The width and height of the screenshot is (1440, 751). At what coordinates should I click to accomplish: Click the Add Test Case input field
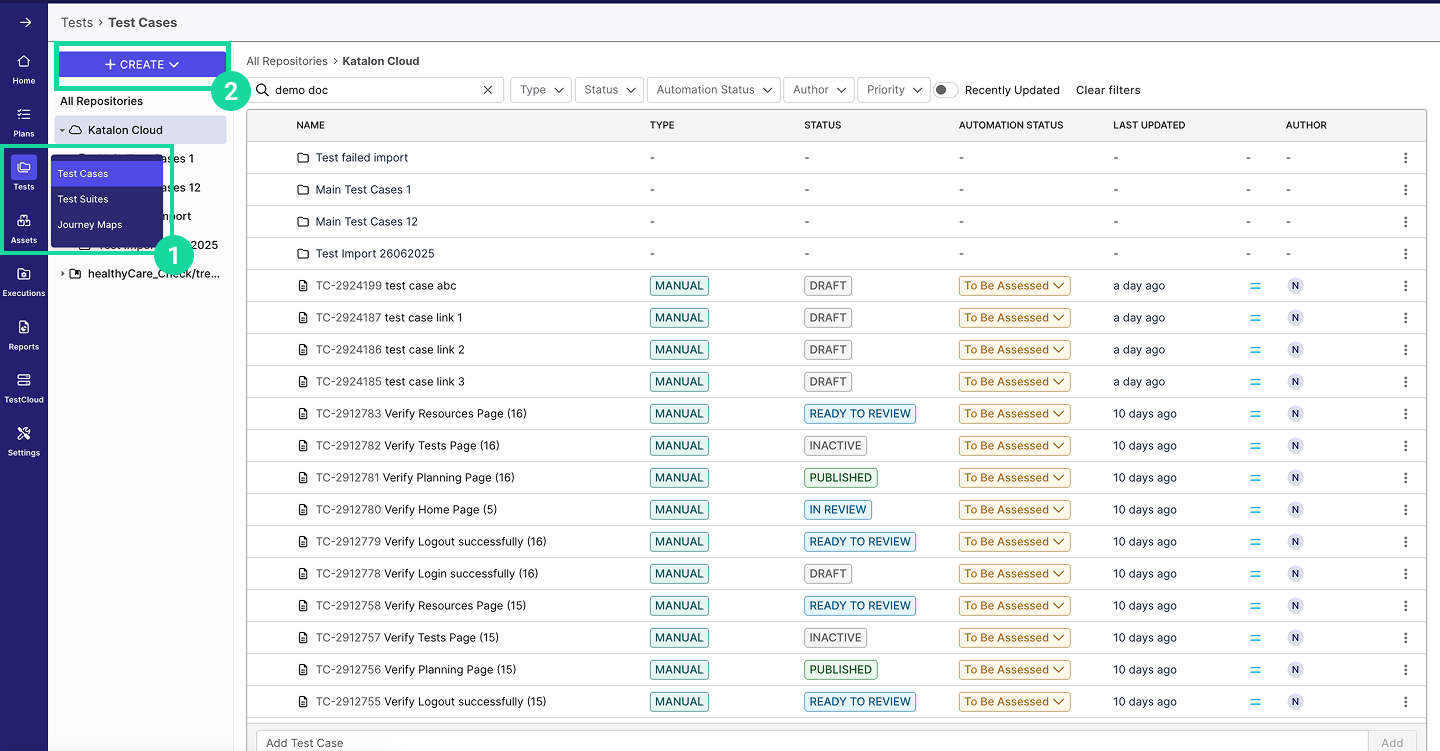(x=812, y=743)
